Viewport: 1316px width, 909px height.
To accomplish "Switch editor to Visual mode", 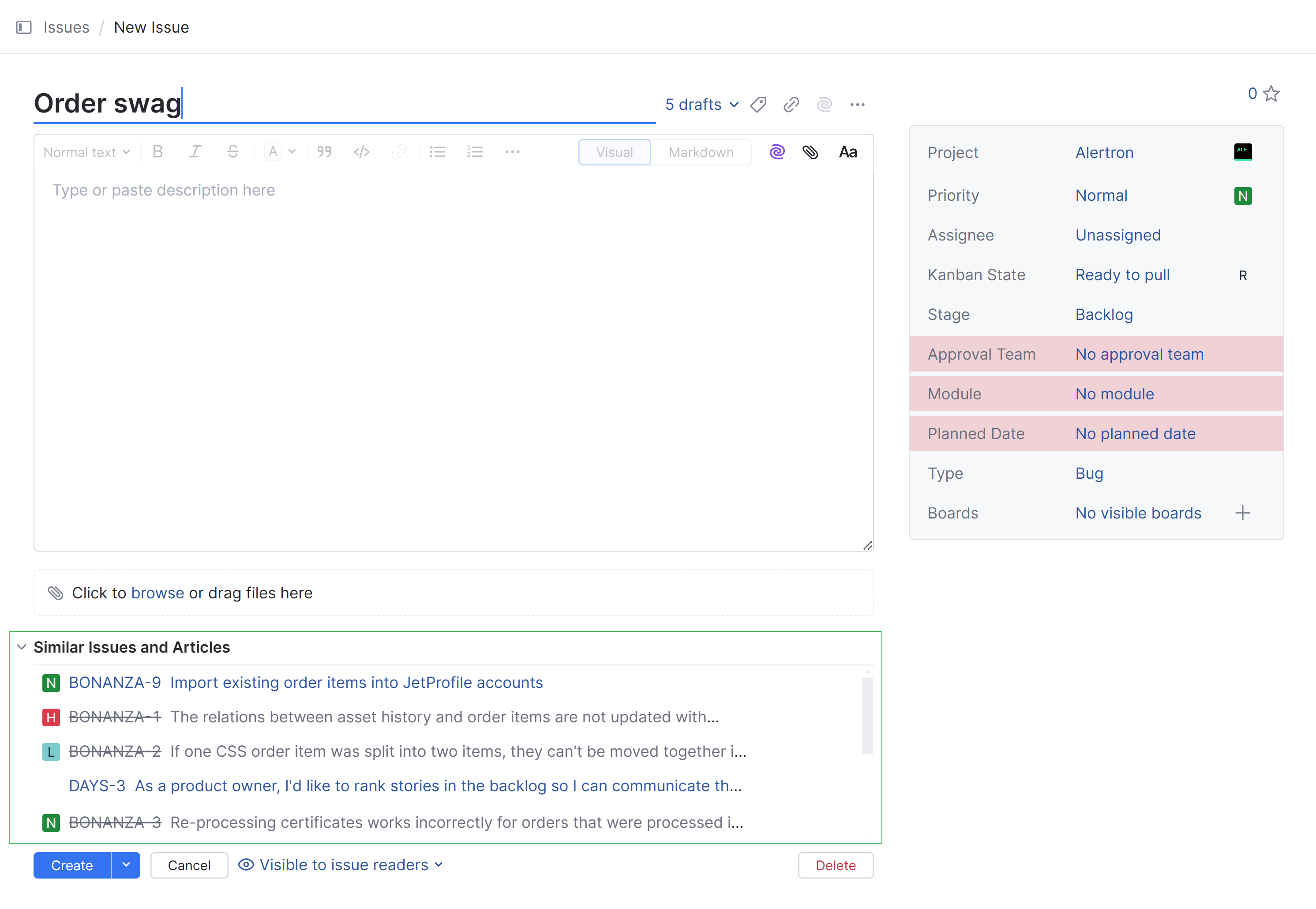I will 614,152.
